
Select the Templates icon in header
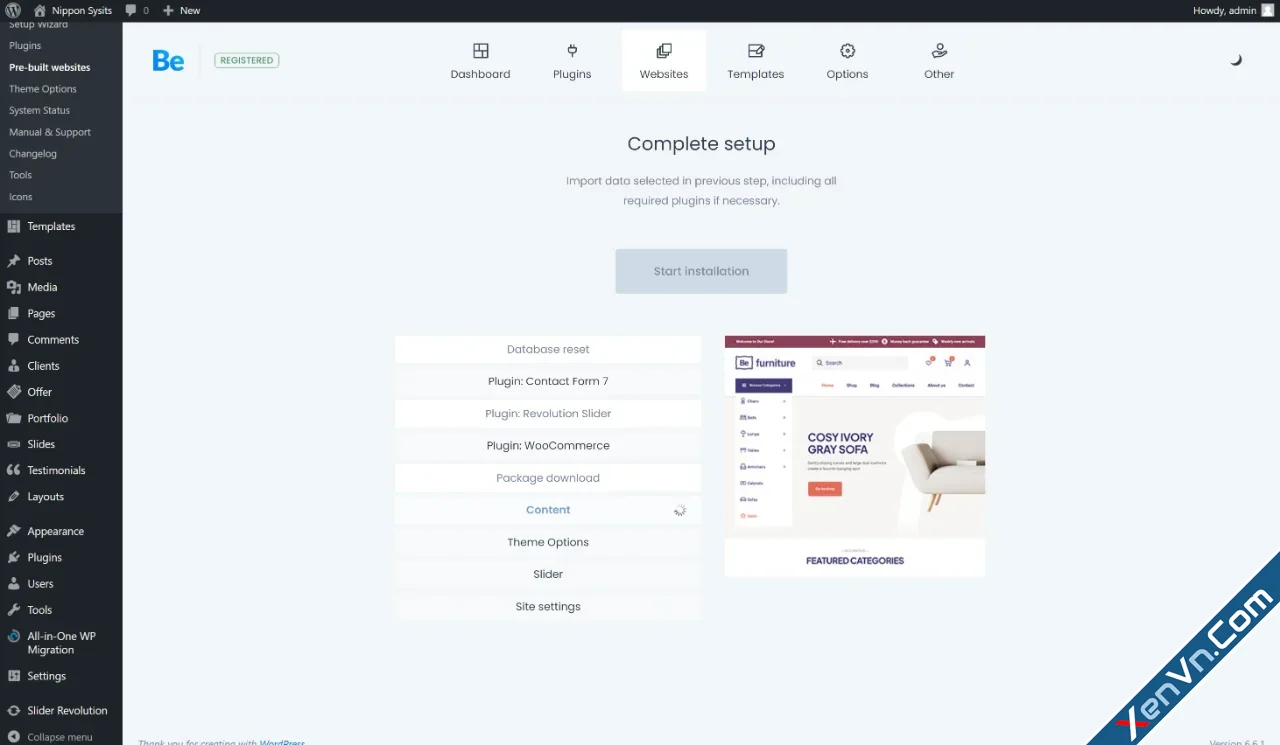[x=755, y=51]
